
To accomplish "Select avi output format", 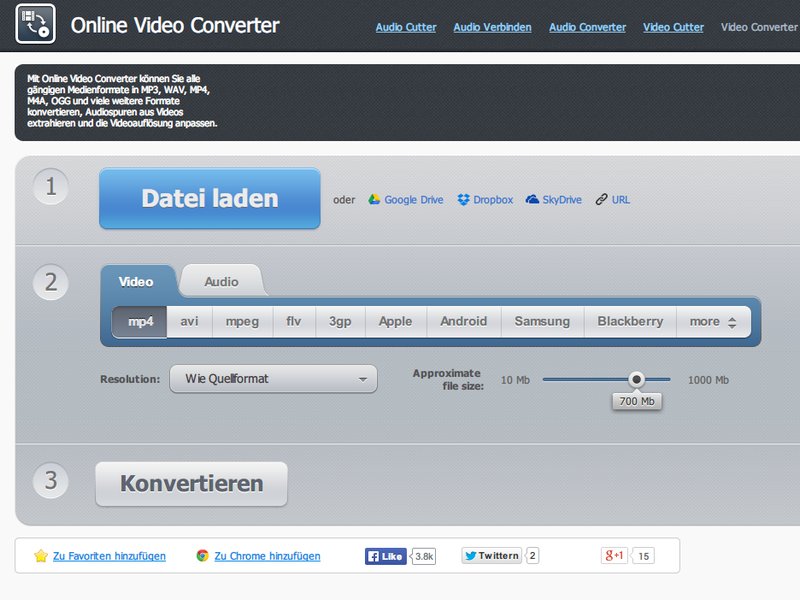I will pyautogui.click(x=189, y=321).
